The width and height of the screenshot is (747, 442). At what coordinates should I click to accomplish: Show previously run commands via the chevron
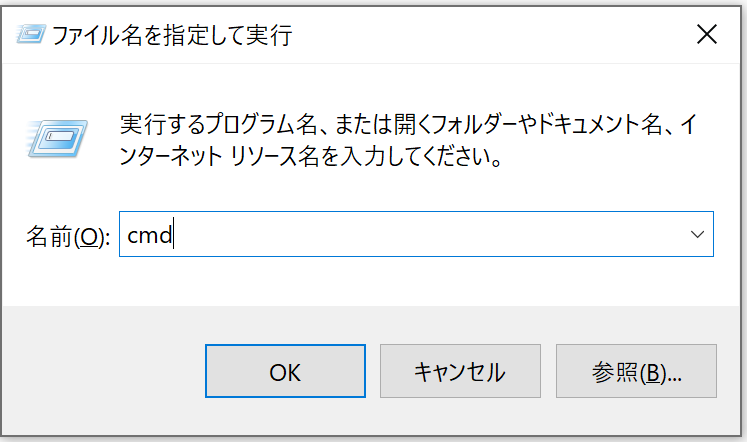[697, 234]
